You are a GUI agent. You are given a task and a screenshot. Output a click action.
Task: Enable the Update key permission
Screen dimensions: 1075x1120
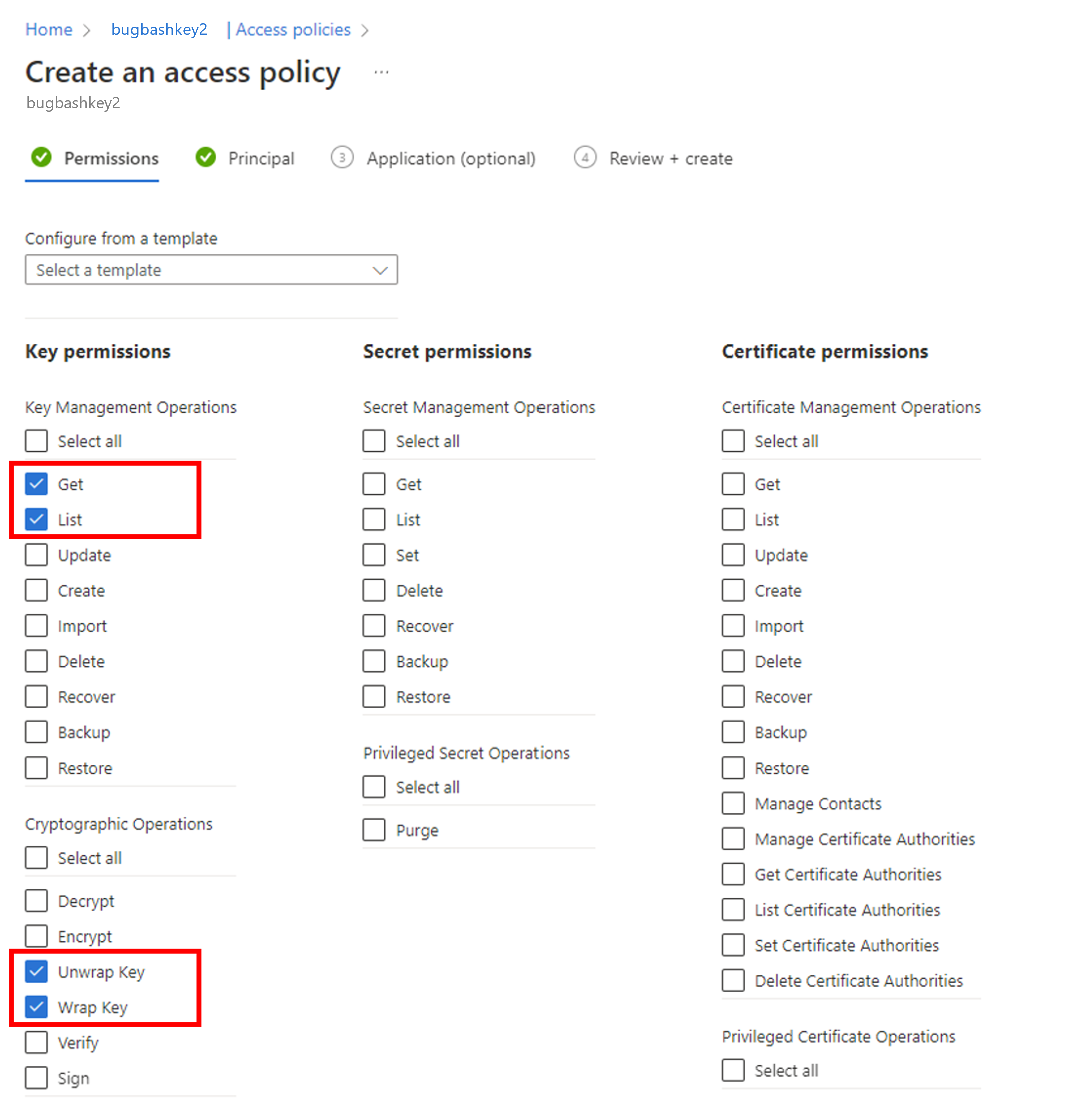point(36,554)
